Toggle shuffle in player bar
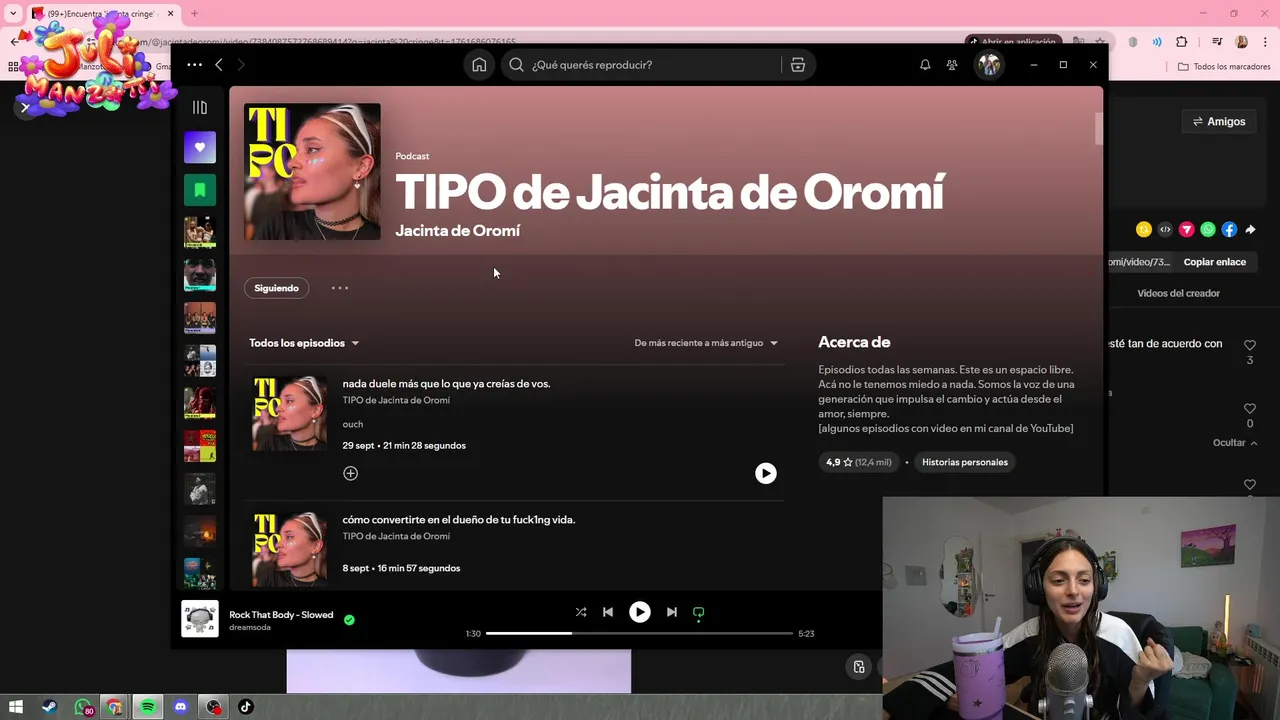Image resolution: width=1280 pixels, height=720 pixels. pos(581,612)
